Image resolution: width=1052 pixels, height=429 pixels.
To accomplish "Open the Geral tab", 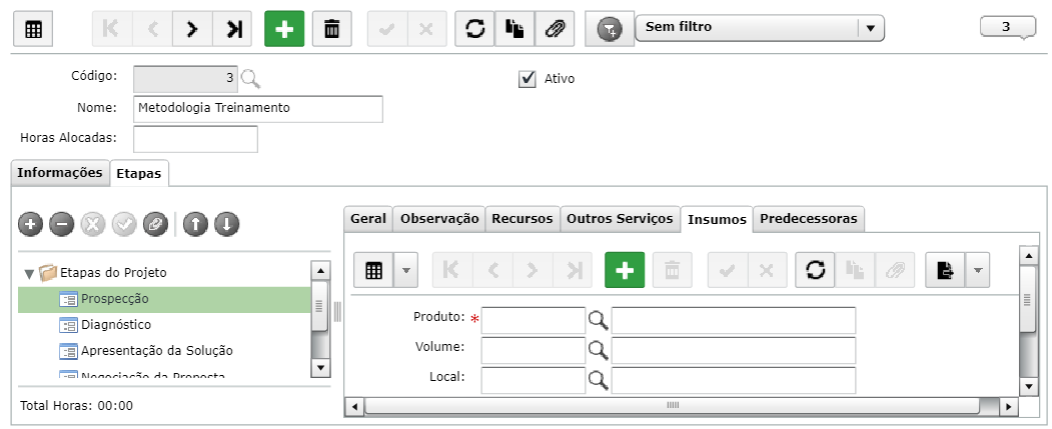I will (368, 219).
